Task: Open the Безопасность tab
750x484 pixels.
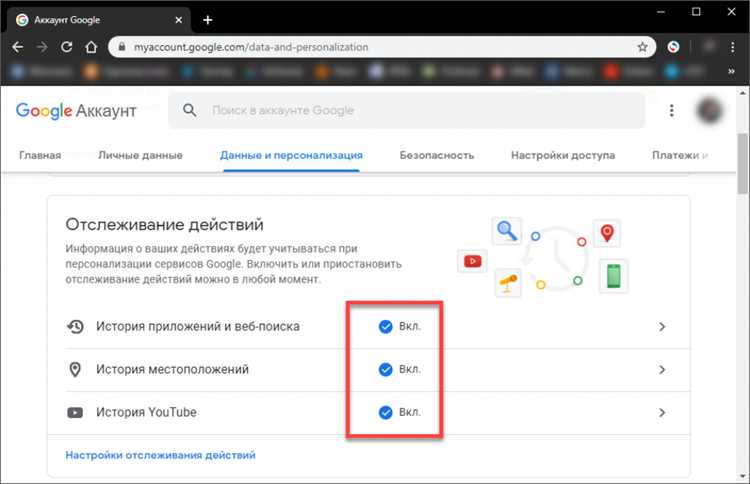Action: (437, 155)
